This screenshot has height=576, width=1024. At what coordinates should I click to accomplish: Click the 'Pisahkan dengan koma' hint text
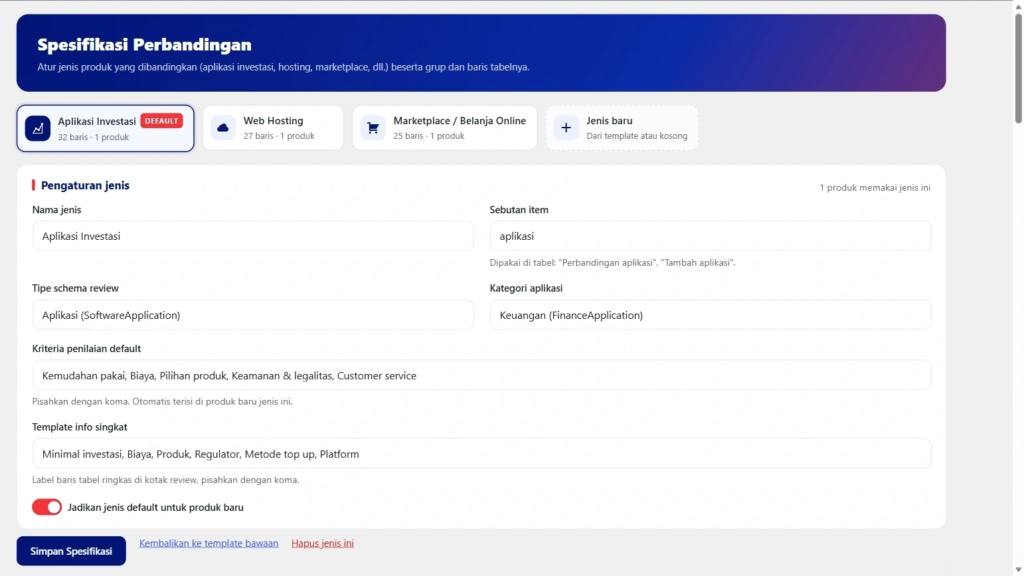coord(163,402)
